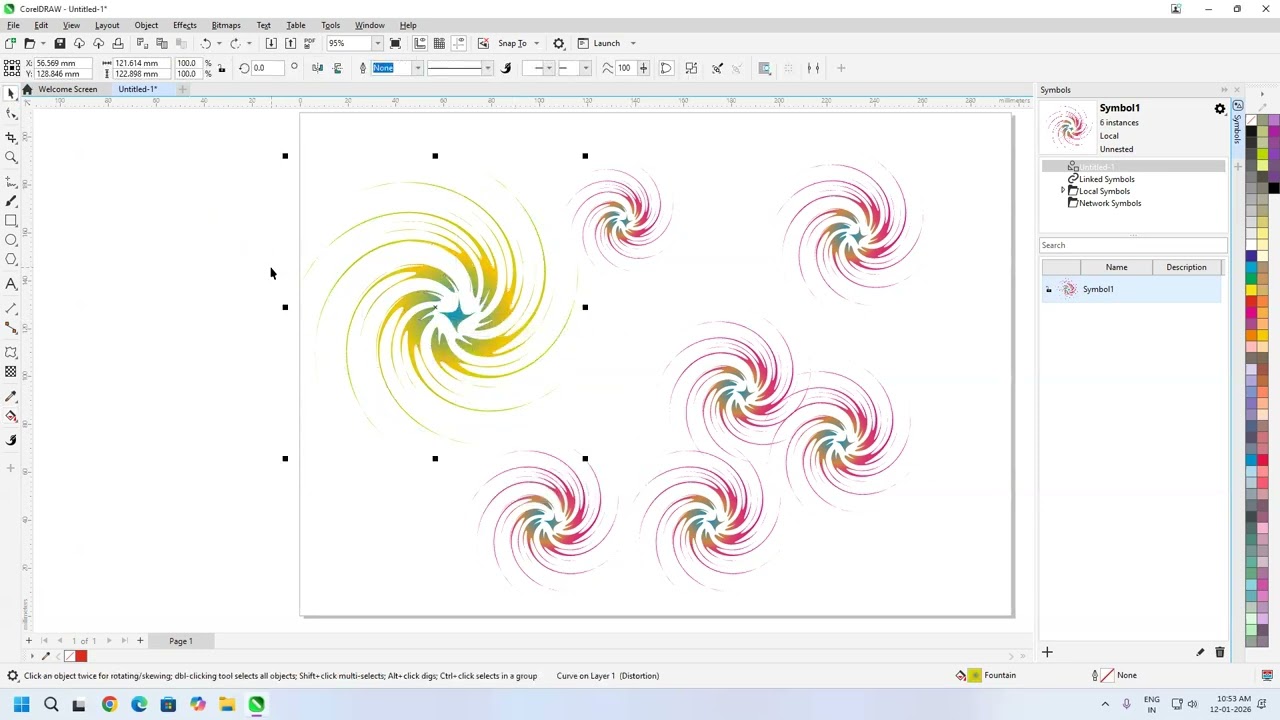Click Symbols docker search field
1280x720 pixels.
point(1132,245)
